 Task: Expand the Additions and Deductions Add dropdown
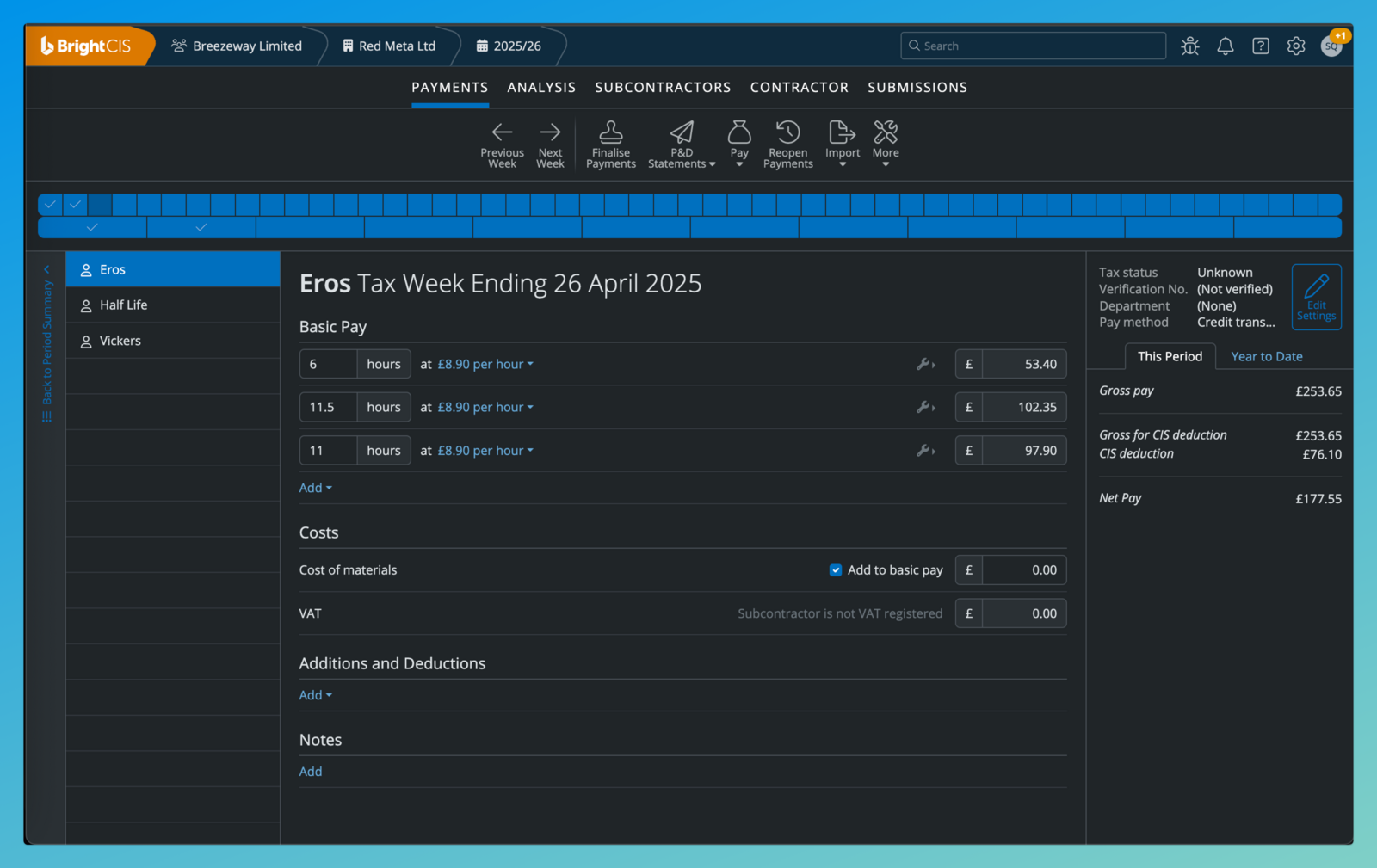tap(315, 695)
